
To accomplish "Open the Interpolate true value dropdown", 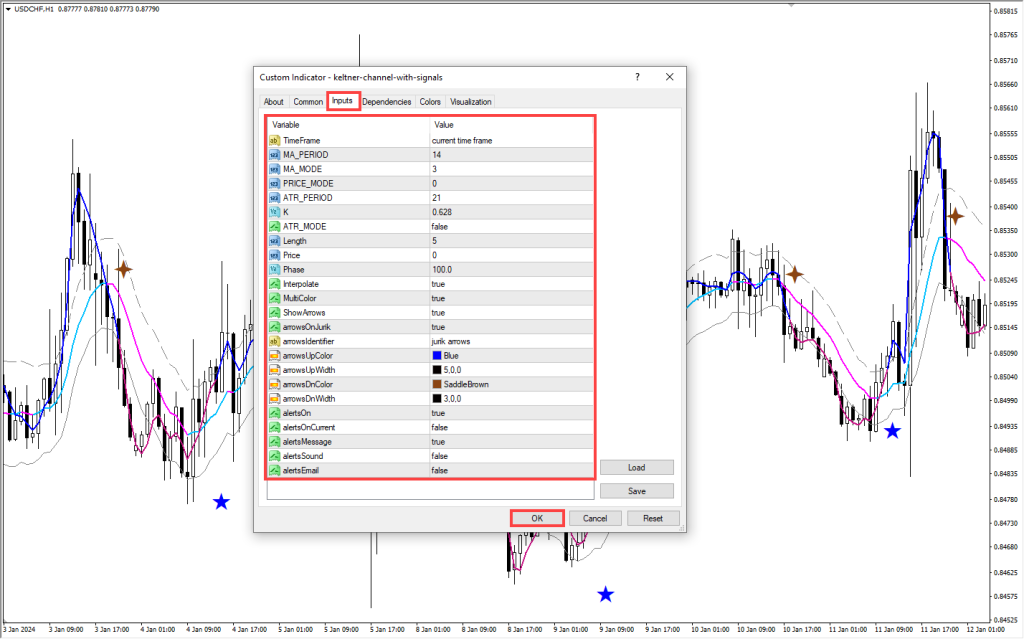I will point(438,284).
